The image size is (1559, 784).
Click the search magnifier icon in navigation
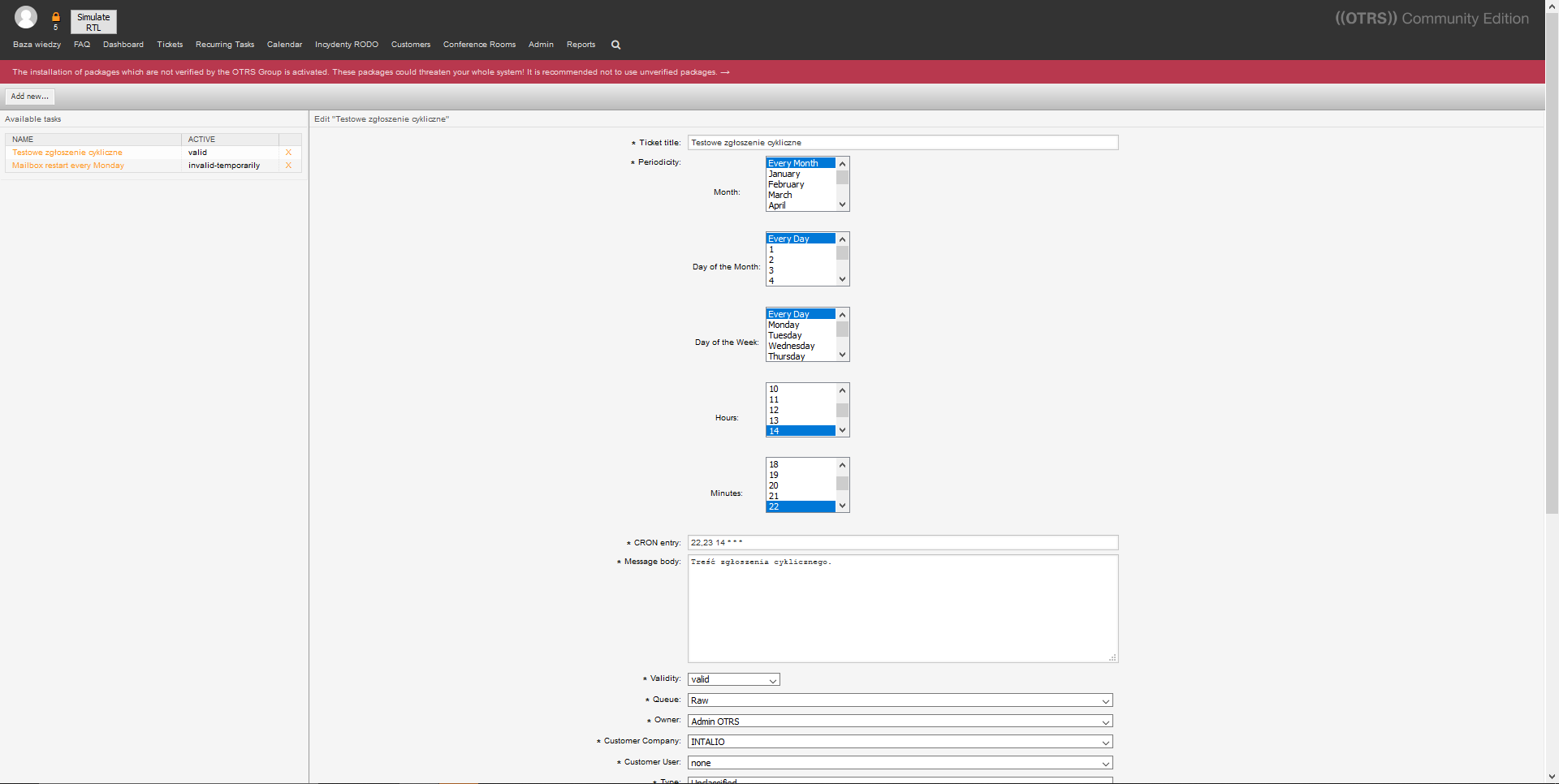pyautogui.click(x=615, y=45)
